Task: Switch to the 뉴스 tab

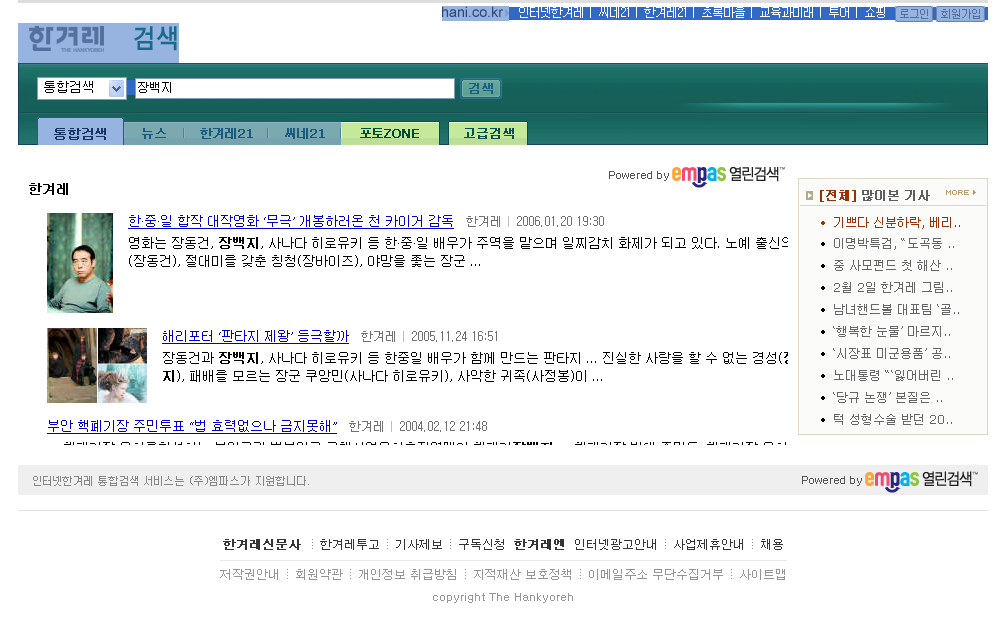Action: click(153, 133)
